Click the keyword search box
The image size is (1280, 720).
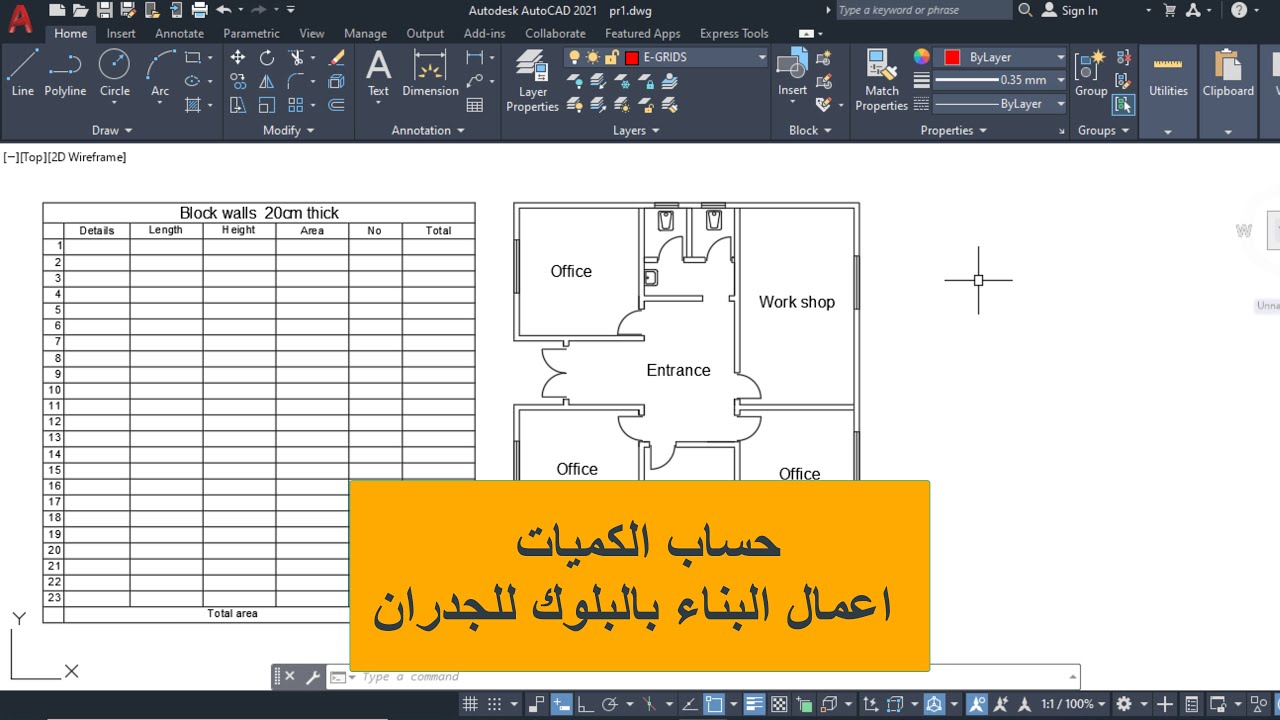click(x=923, y=10)
